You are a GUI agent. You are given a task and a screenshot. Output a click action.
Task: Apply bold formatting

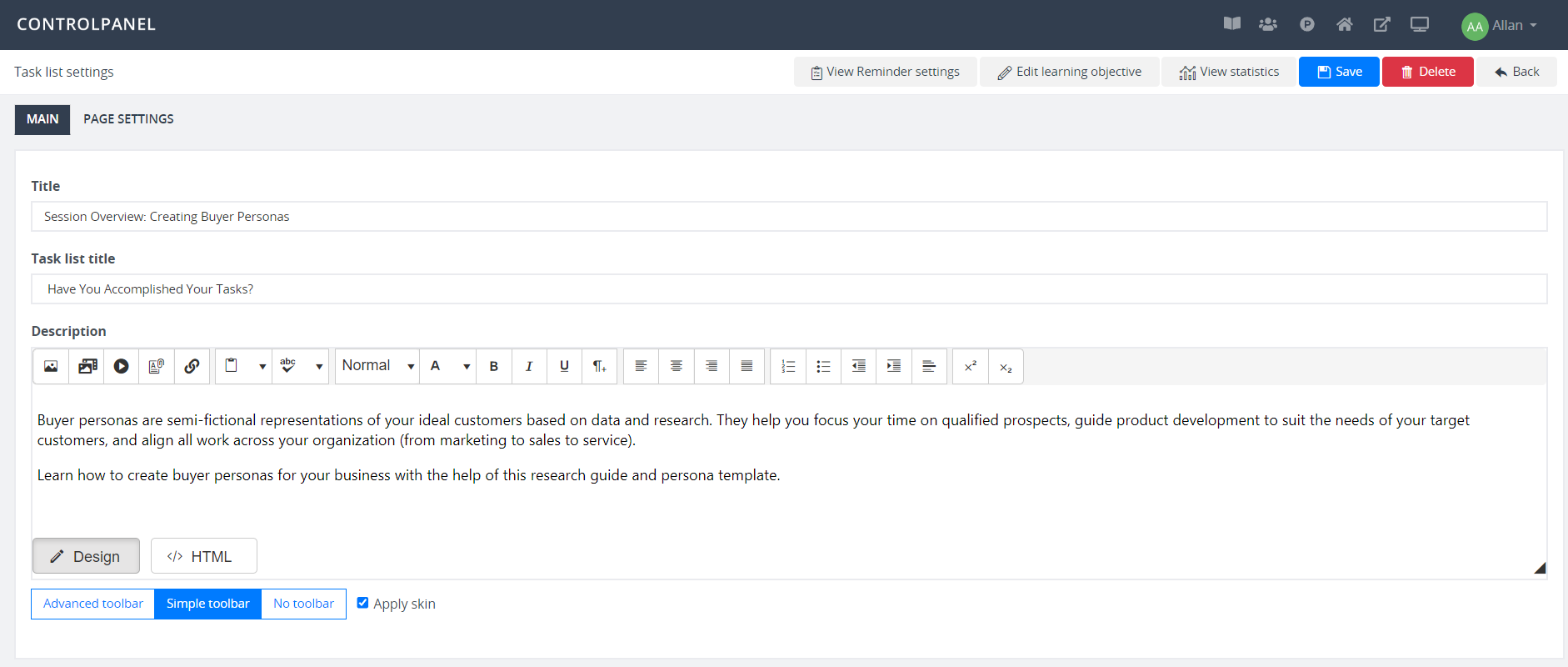click(494, 366)
